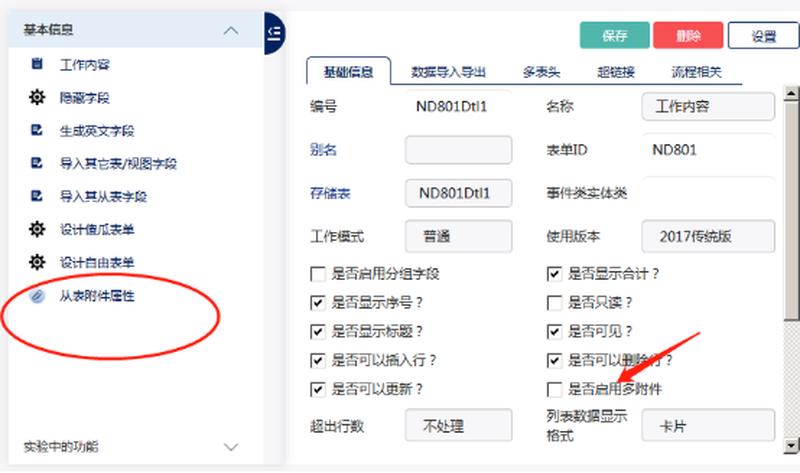This screenshot has width=800, height=473.
Task: Open the 超出行数 dropdown
Action: (x=458, y=425)
